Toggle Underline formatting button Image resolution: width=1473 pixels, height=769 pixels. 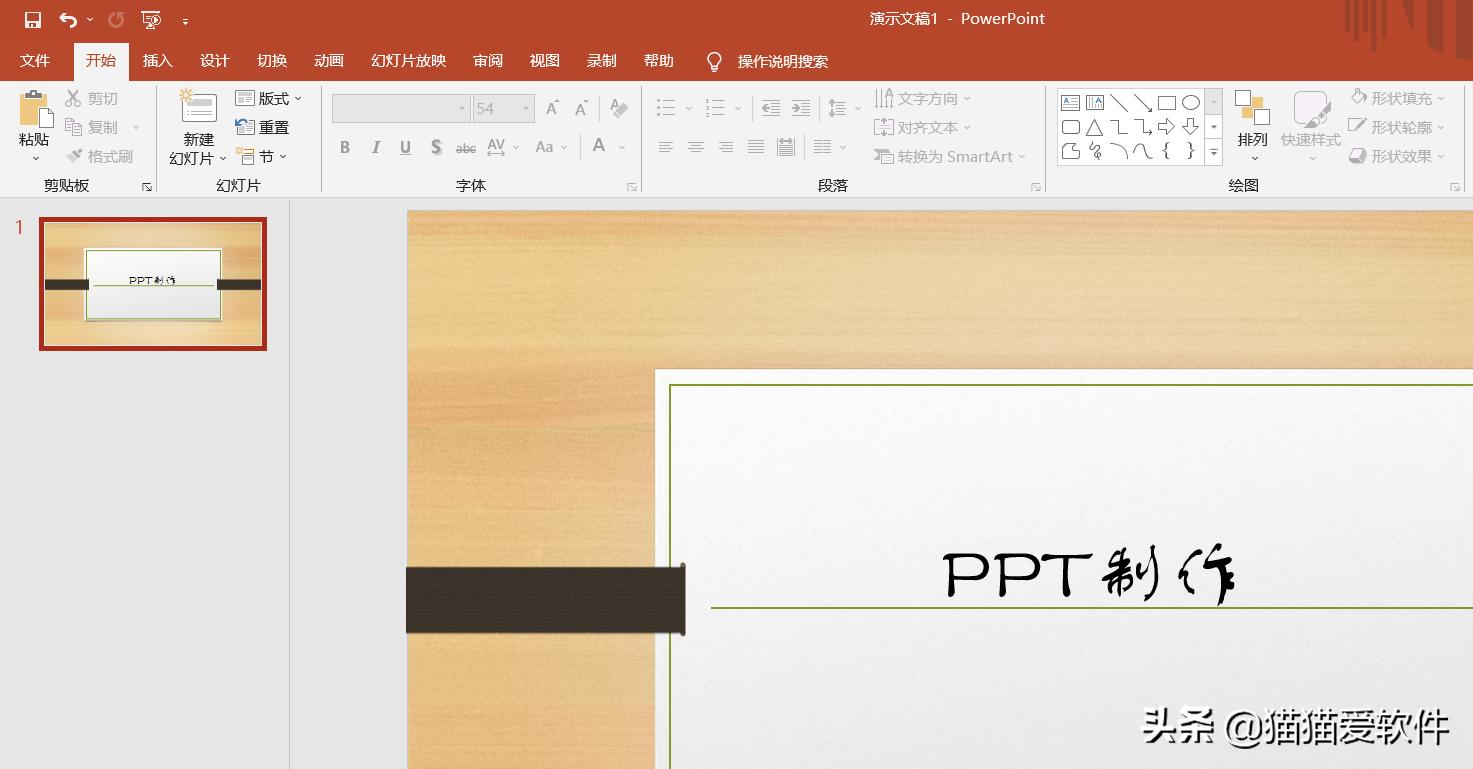point(405,148)
